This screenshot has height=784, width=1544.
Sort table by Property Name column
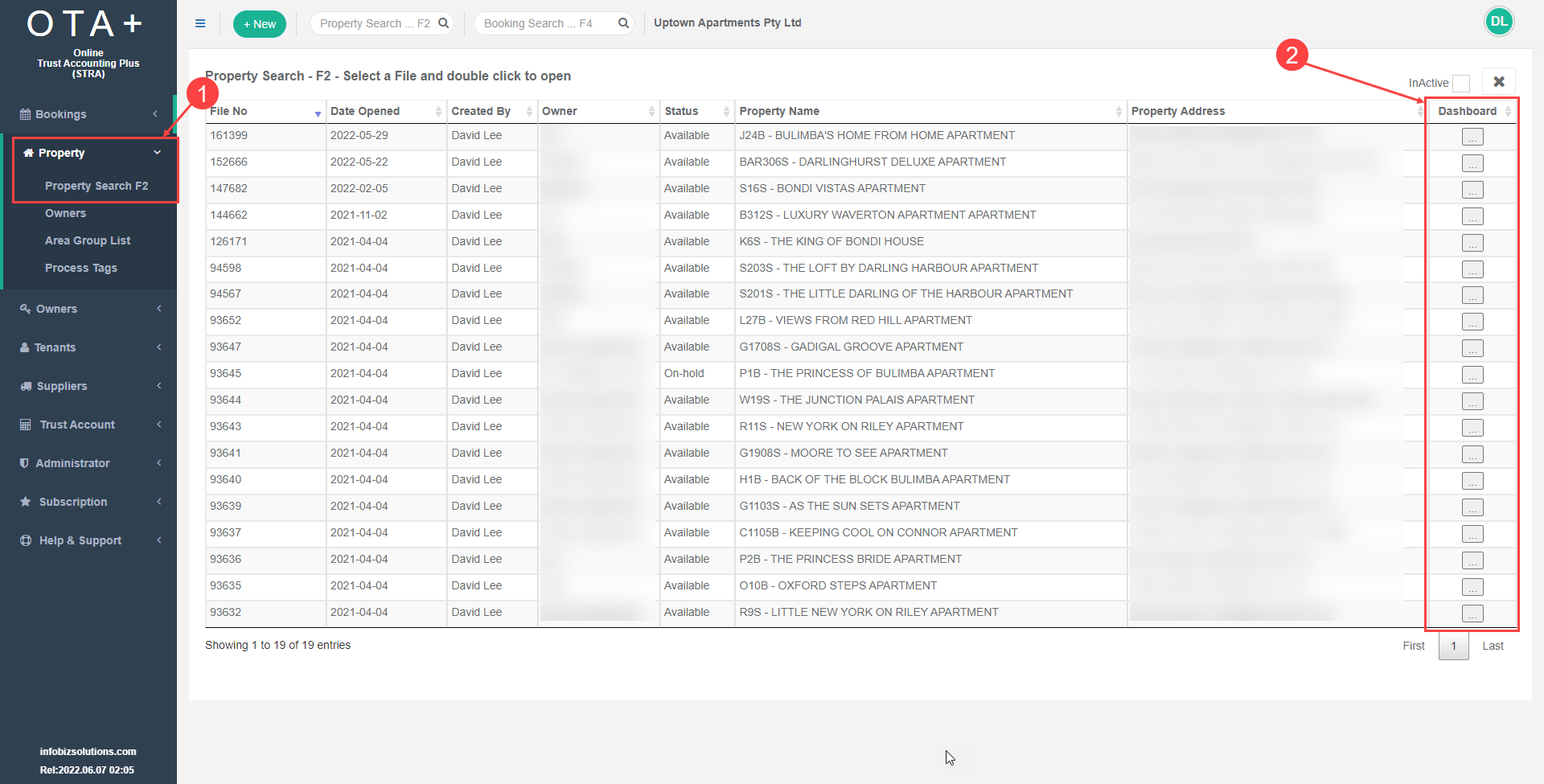click(x=930, y=111)
